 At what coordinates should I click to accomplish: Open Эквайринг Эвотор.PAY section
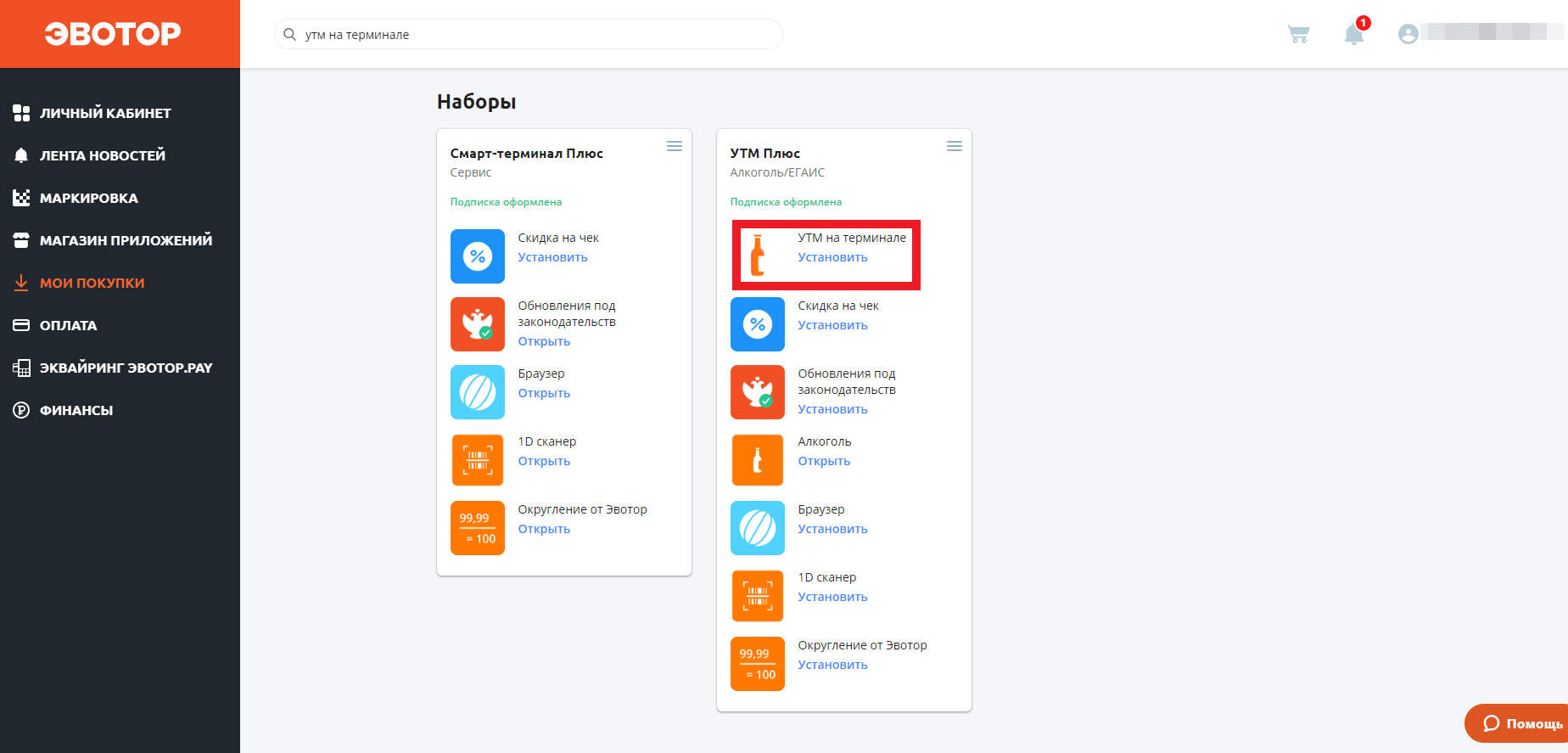[x=126, y=368]
